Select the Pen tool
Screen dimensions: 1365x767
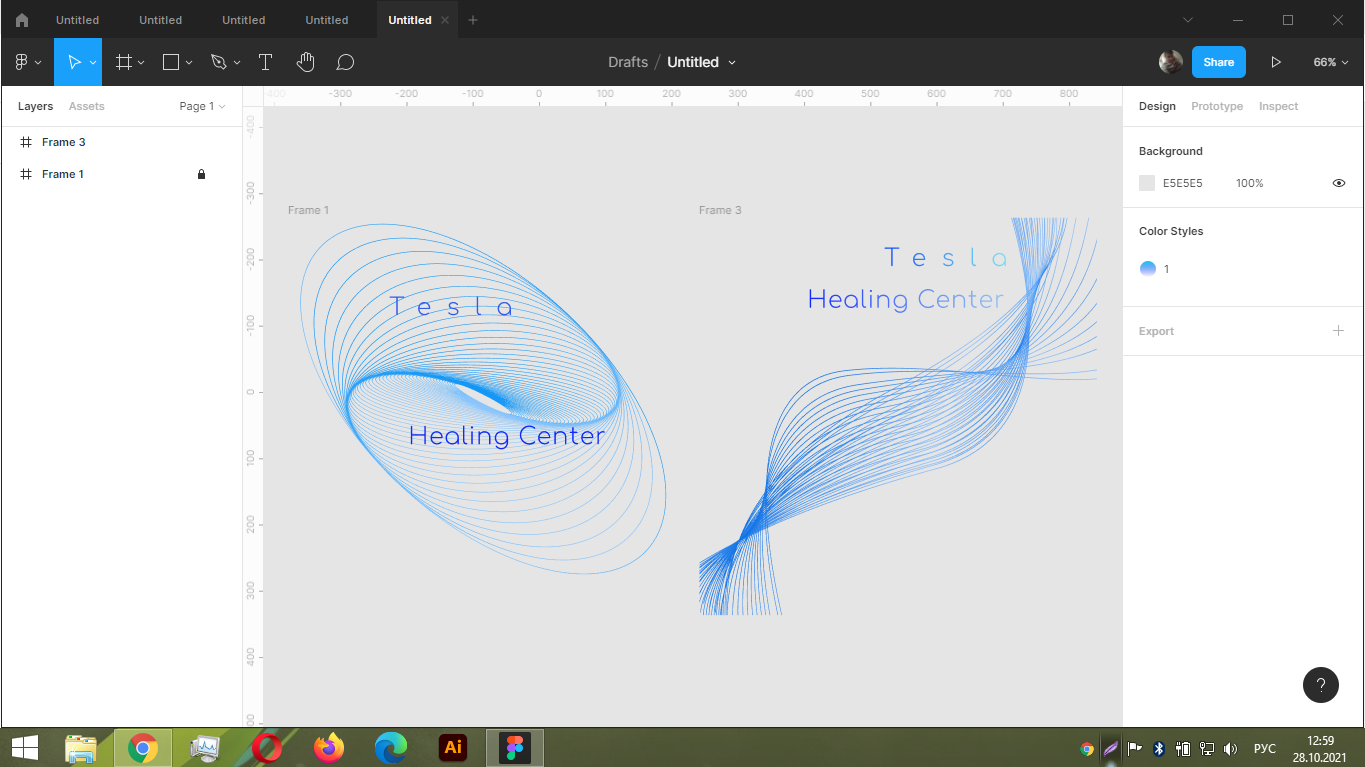point(219,62)
